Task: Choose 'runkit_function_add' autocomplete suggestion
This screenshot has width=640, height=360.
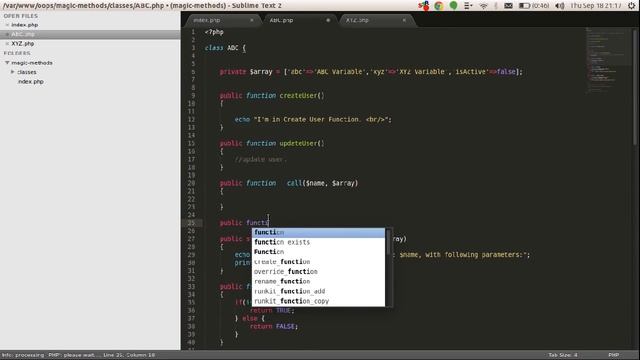Action: [x=318, y=291]
